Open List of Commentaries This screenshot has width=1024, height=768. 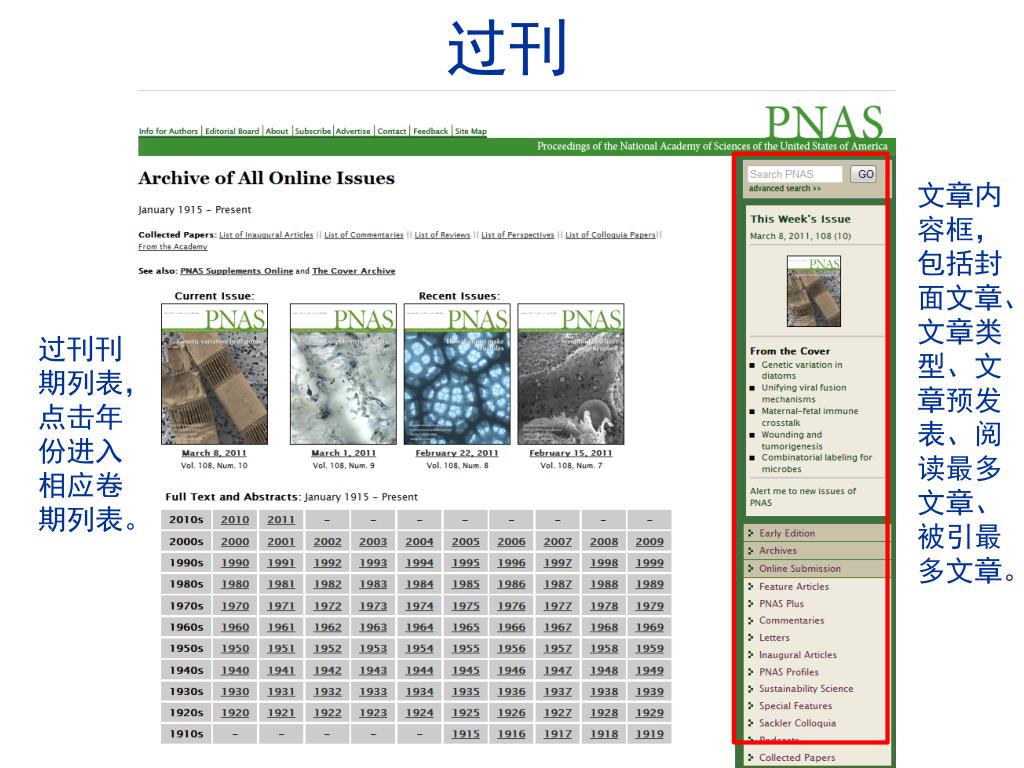pyautogui.click(x=364, y=235)
